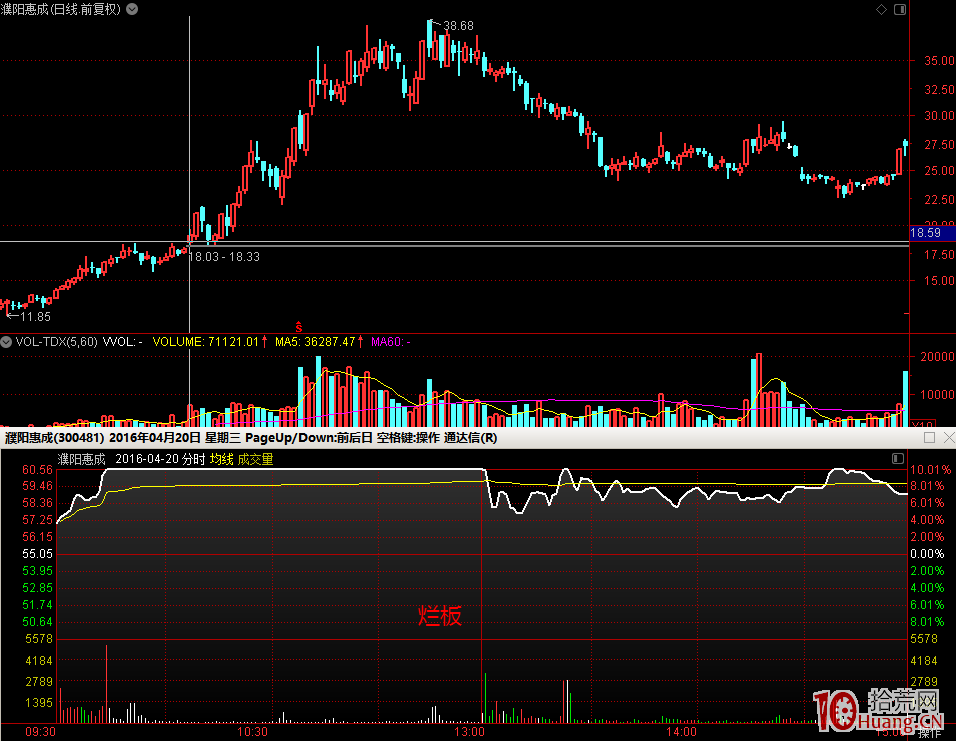Toggle the panel icon in the intraday chart
Screen dimensions: 956x741
(x=897, y=459)
